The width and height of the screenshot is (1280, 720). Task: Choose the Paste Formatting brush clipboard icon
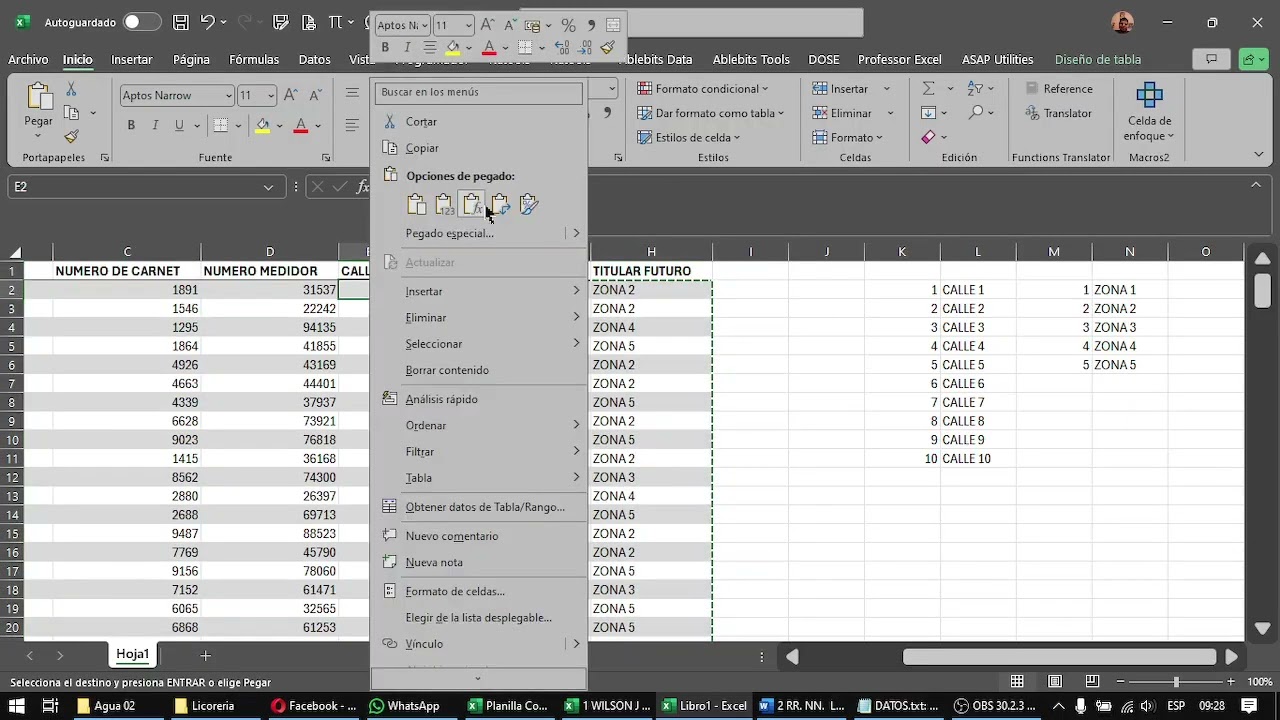(x=528, y=205)
